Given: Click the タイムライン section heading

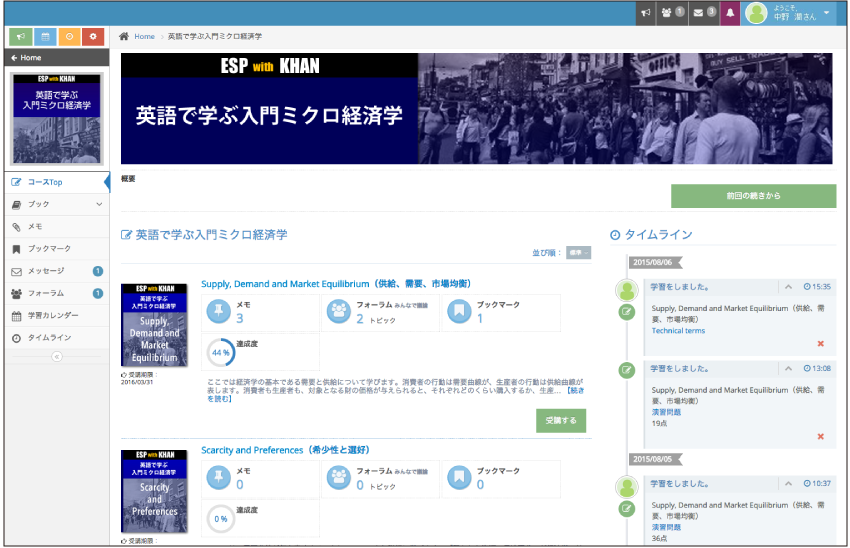Looking at the screenshot, I should tap(652, 235).
